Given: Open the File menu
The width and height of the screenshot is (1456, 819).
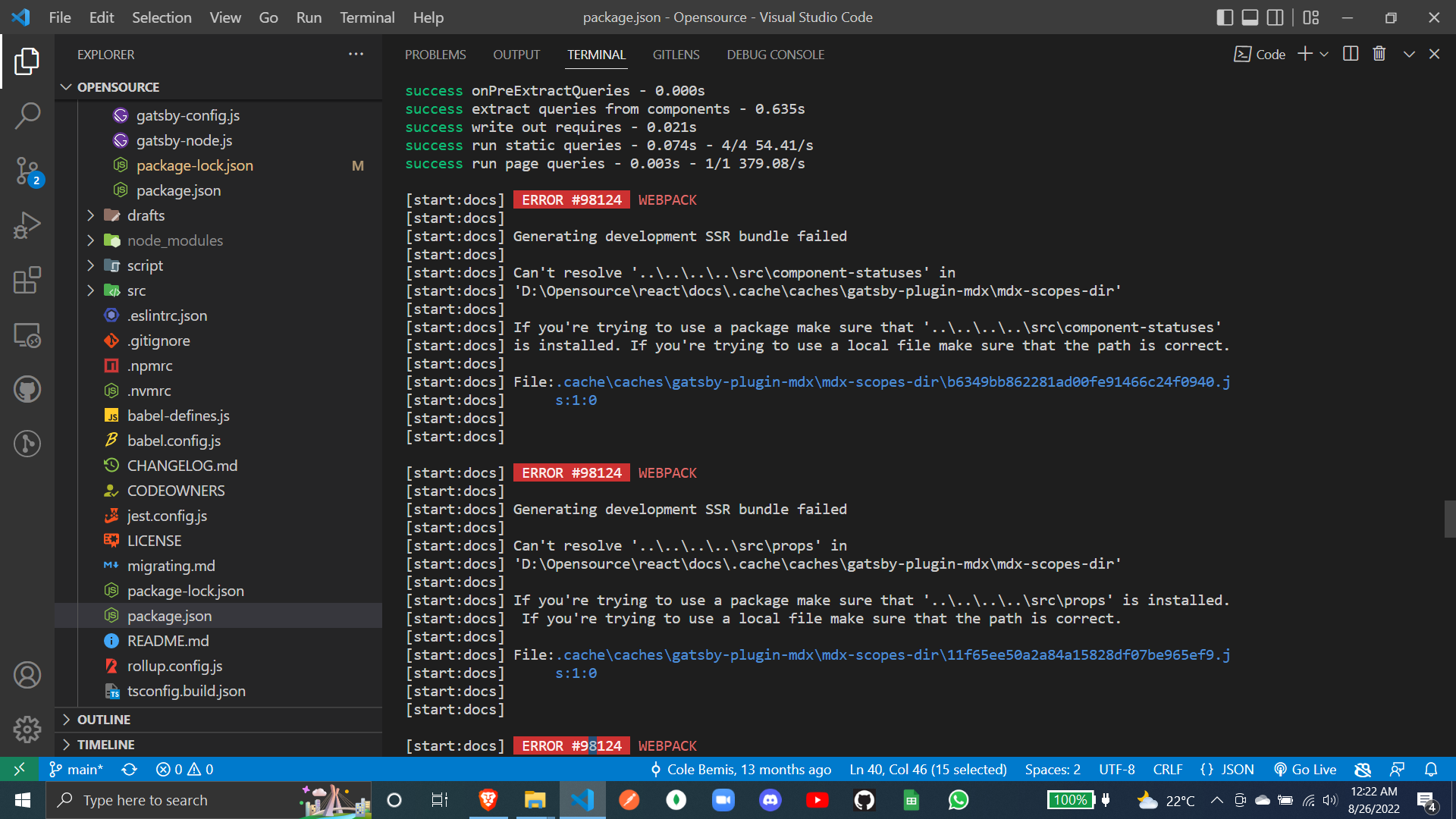Looking at the screenshot, I should tap(60, 17).
